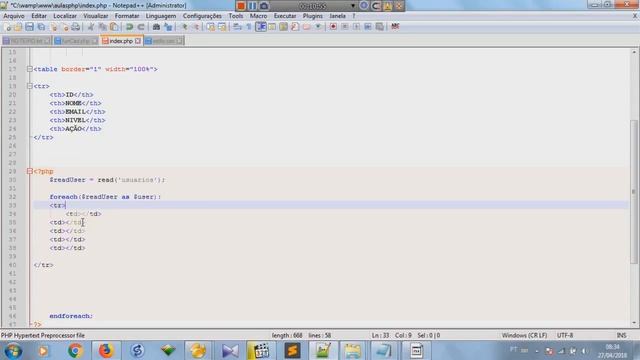The height and width of the screenshot is (360, 640).
Task: Toggle INS insert mode in status bar
Action: (x=621, y=336)
